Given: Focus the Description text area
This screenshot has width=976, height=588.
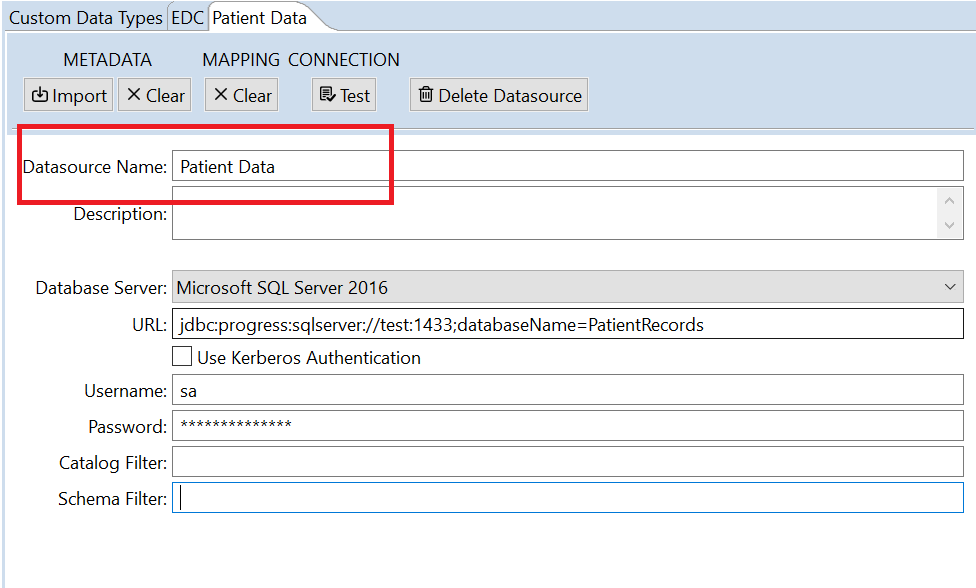Looking at the screenshot, I should click(x=555, y=213).
